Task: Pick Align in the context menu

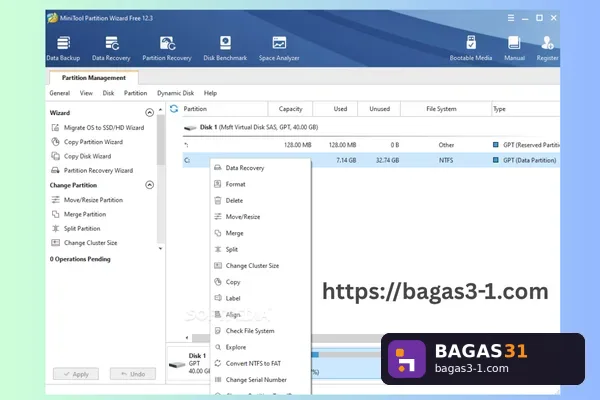Action: point(260,315)
